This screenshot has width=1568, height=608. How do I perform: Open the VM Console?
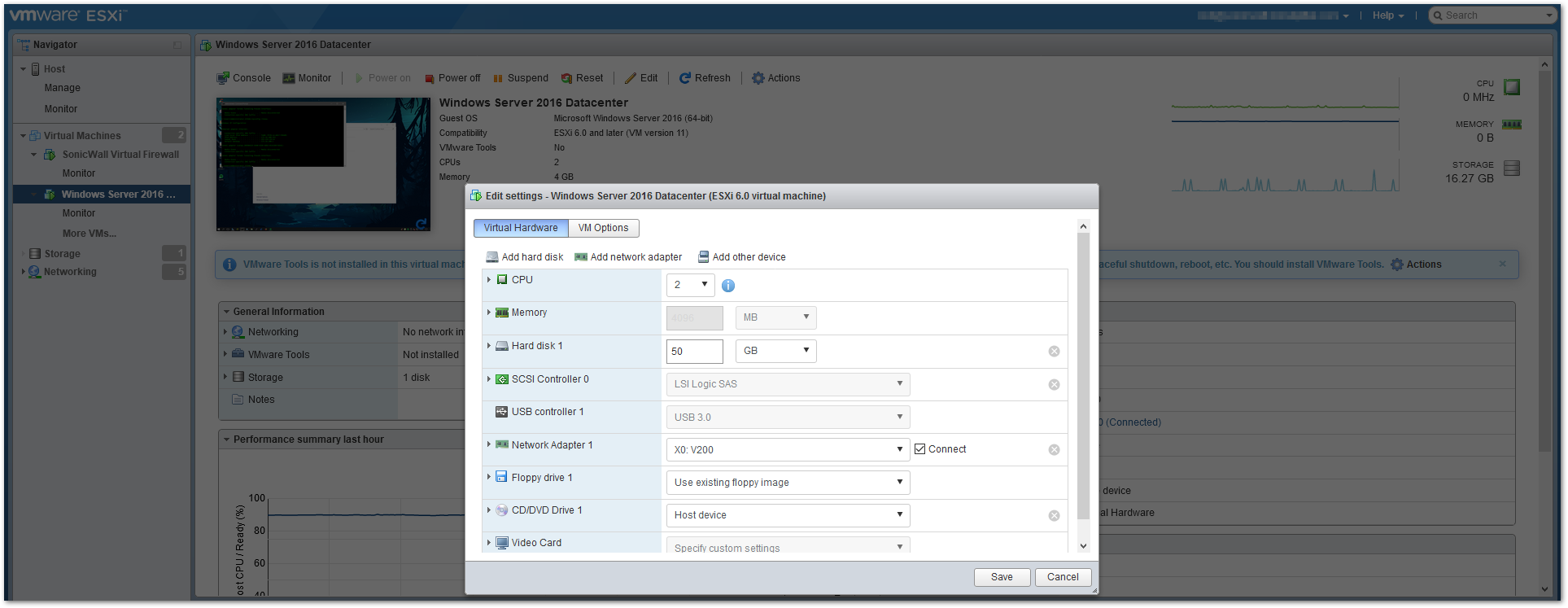(x=243, y=78)
